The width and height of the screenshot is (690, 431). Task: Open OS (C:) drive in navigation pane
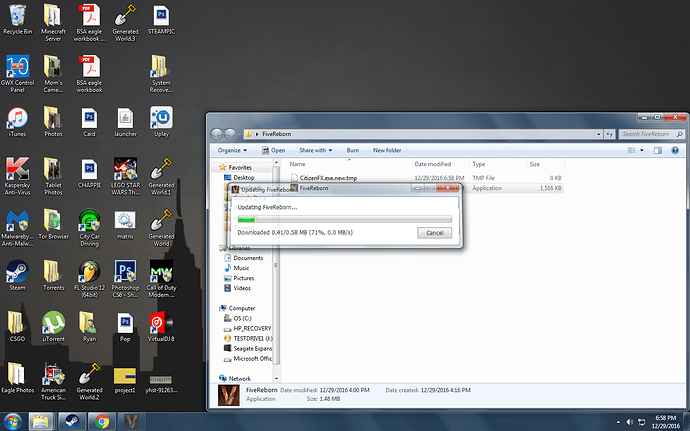coord(238,318)
